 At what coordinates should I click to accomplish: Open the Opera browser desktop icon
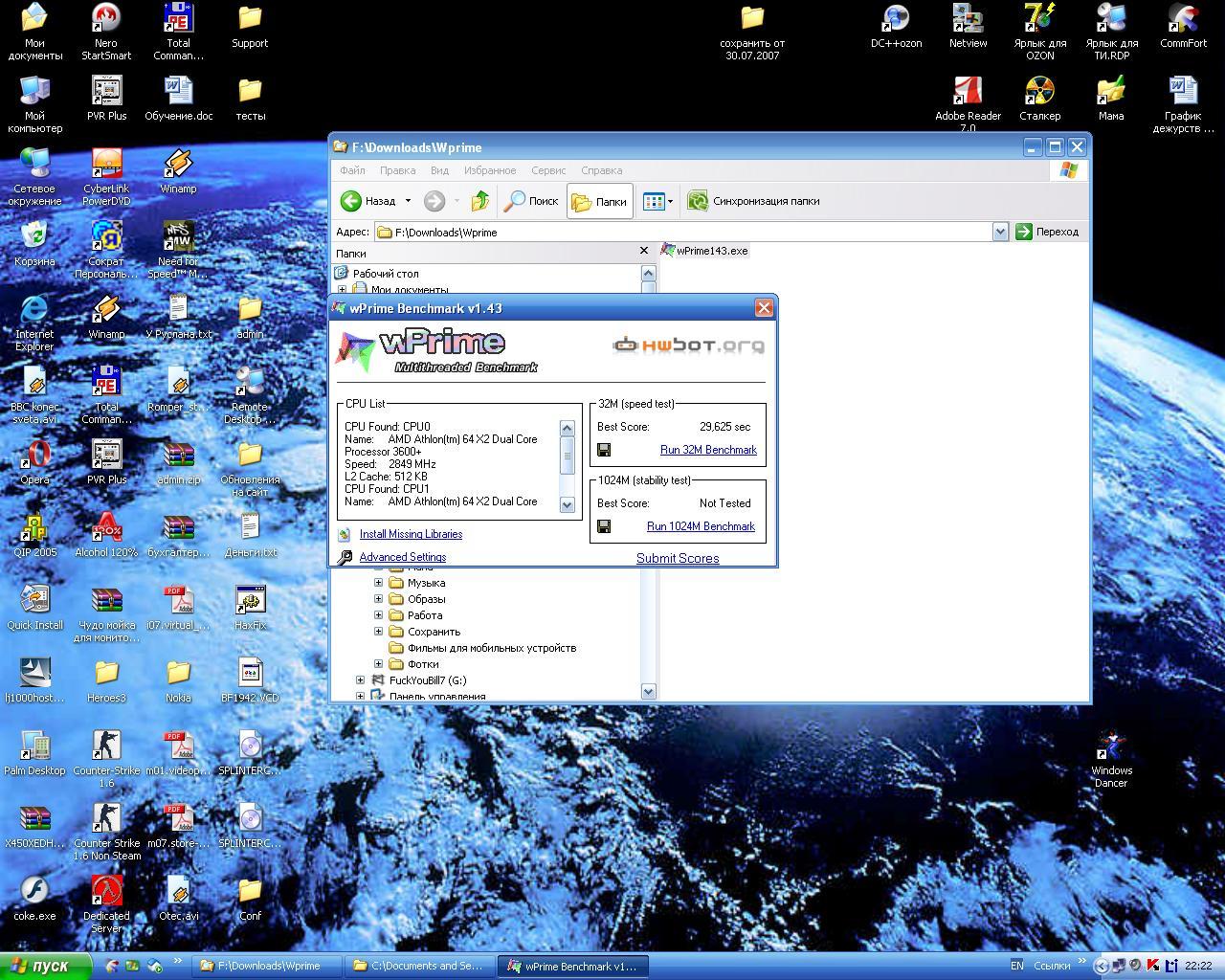34,463
